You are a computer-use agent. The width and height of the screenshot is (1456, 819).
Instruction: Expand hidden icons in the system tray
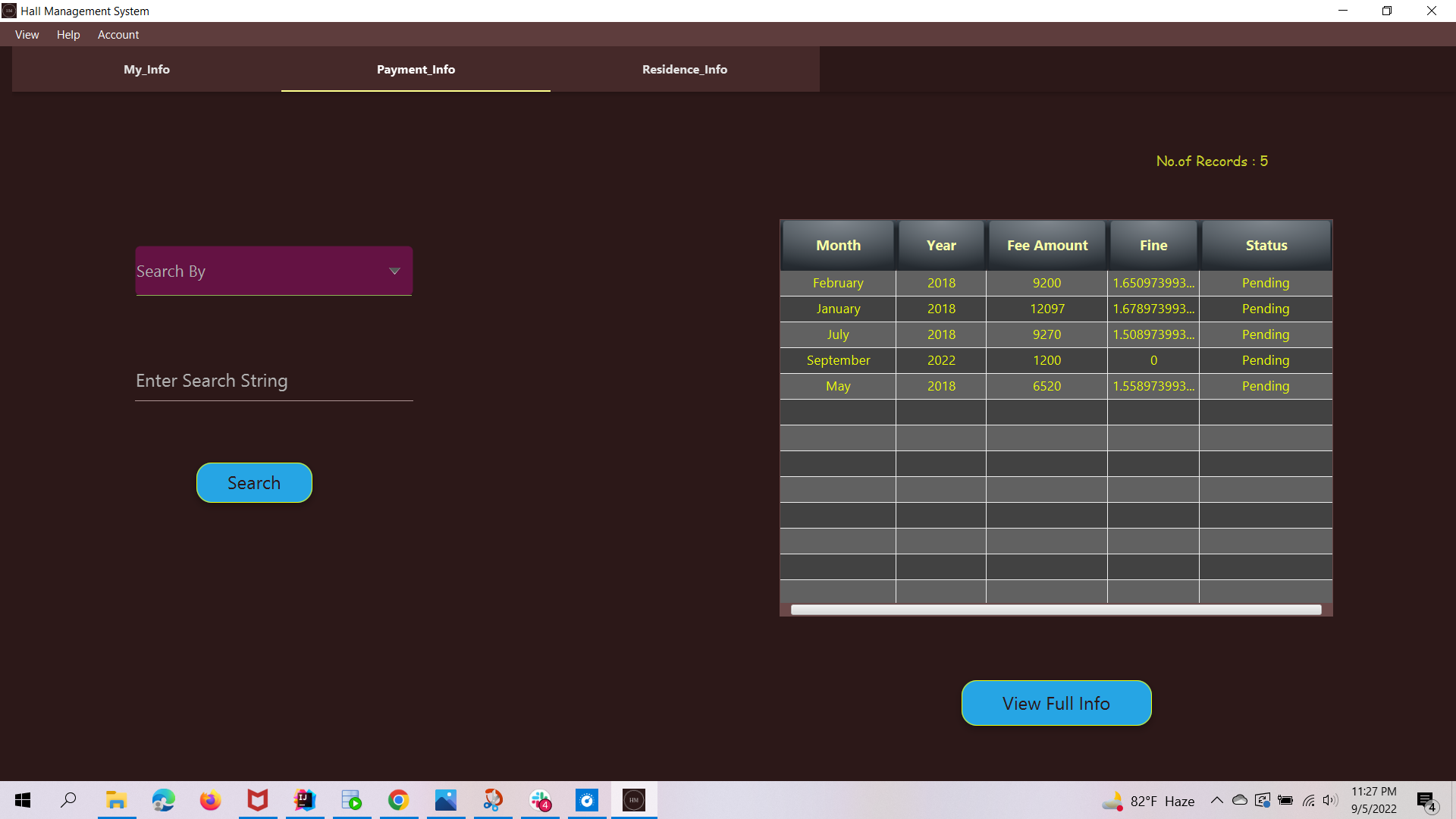[1216, 800]
